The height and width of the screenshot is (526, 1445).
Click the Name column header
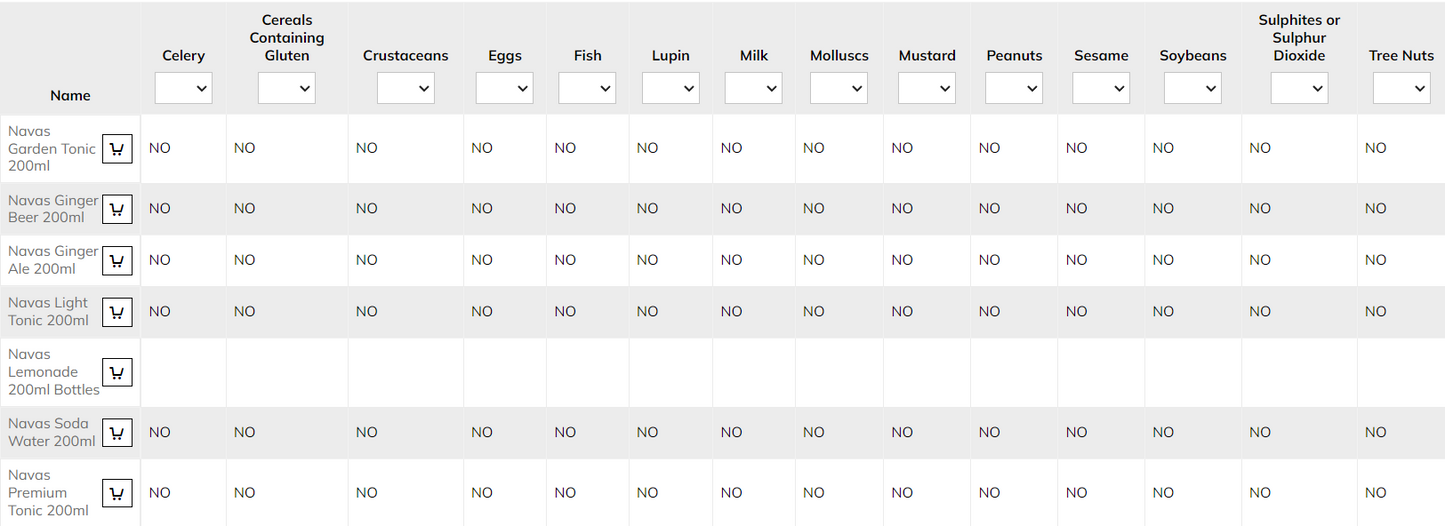click(x=70, y=96)
